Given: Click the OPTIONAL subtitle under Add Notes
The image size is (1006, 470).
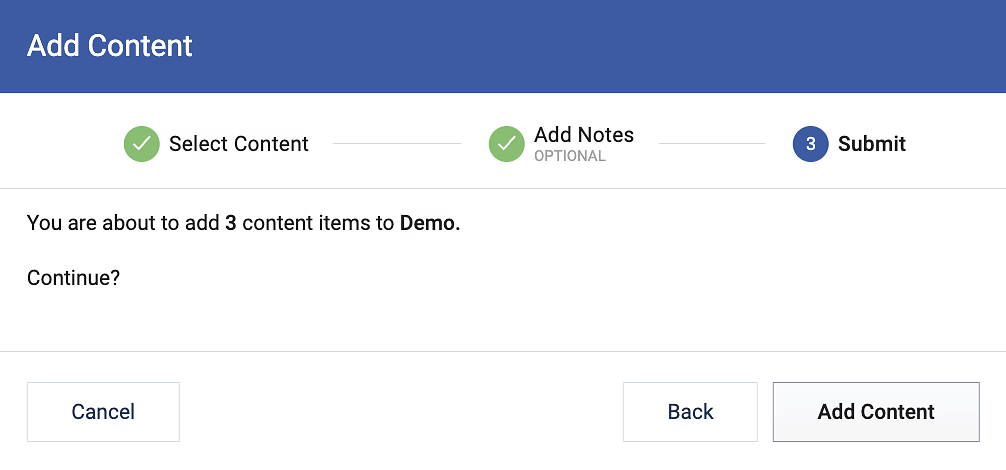Looking at the screenshot, I should coord(570,156).
